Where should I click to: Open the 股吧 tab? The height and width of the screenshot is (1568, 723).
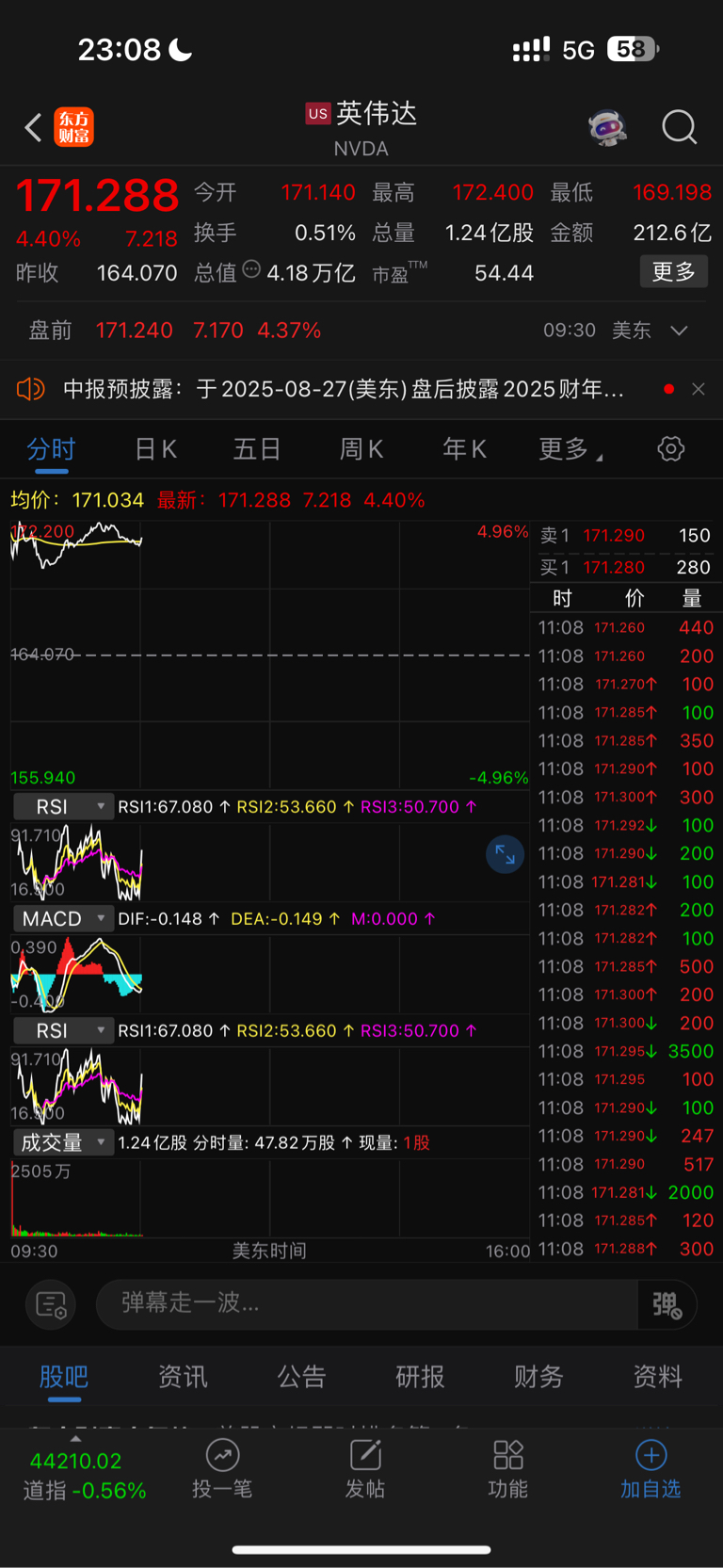point(64,1377)
